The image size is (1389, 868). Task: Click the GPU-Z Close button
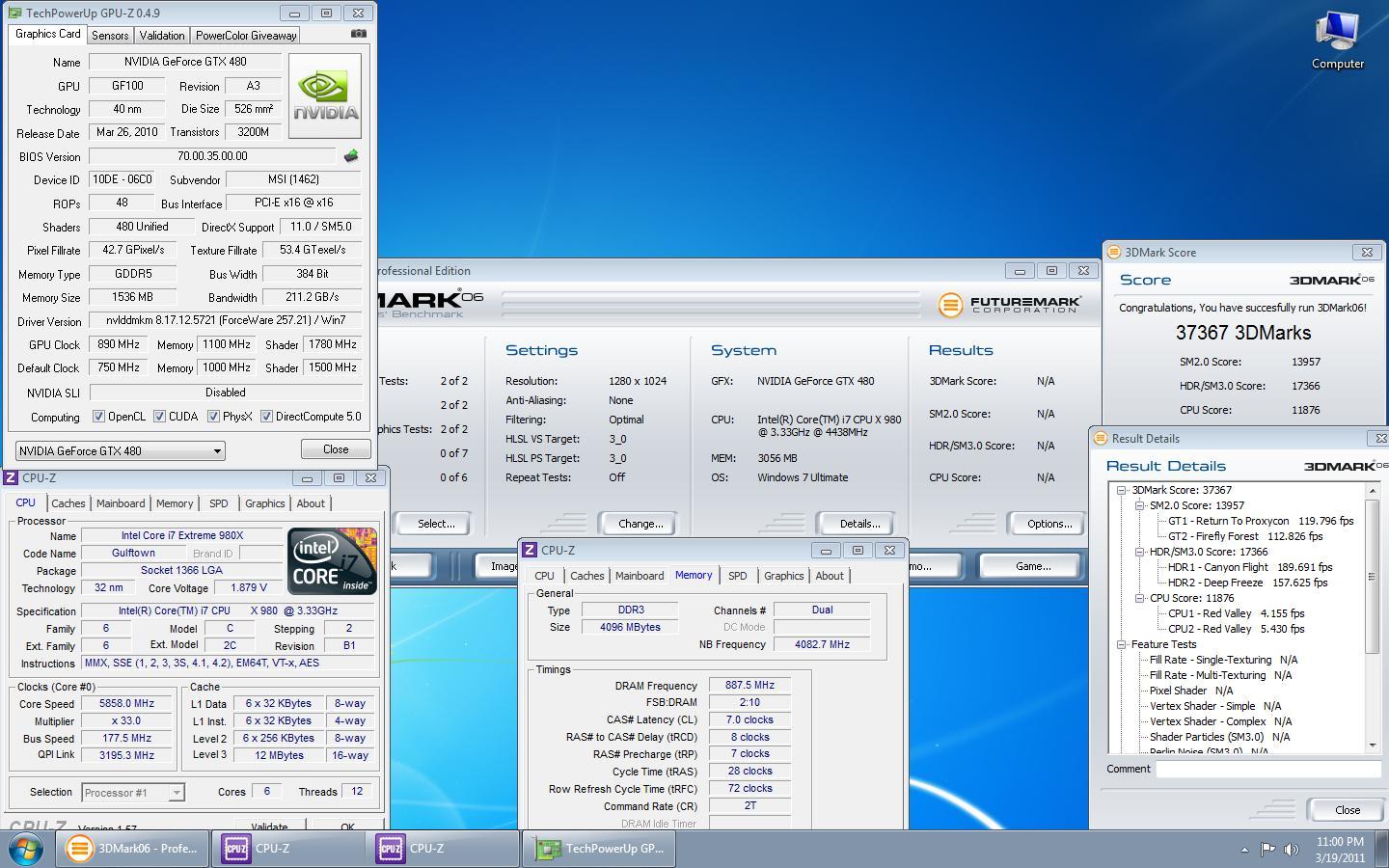click(336, 449)
